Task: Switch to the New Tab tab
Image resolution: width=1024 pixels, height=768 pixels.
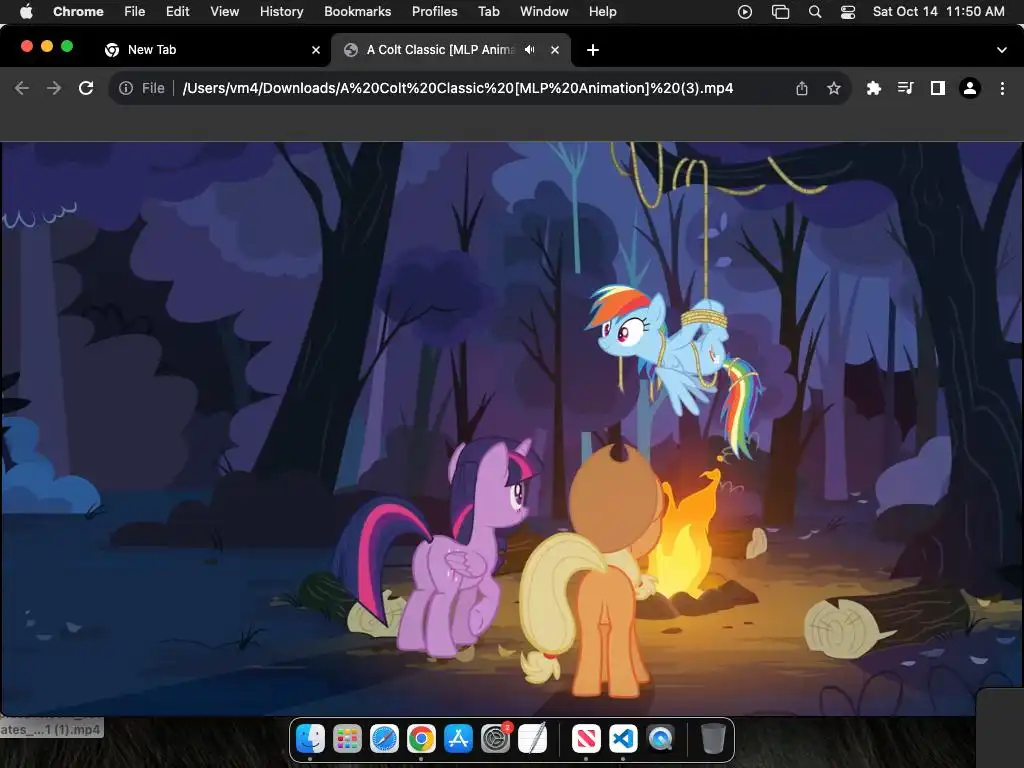Action: point(212,50)
